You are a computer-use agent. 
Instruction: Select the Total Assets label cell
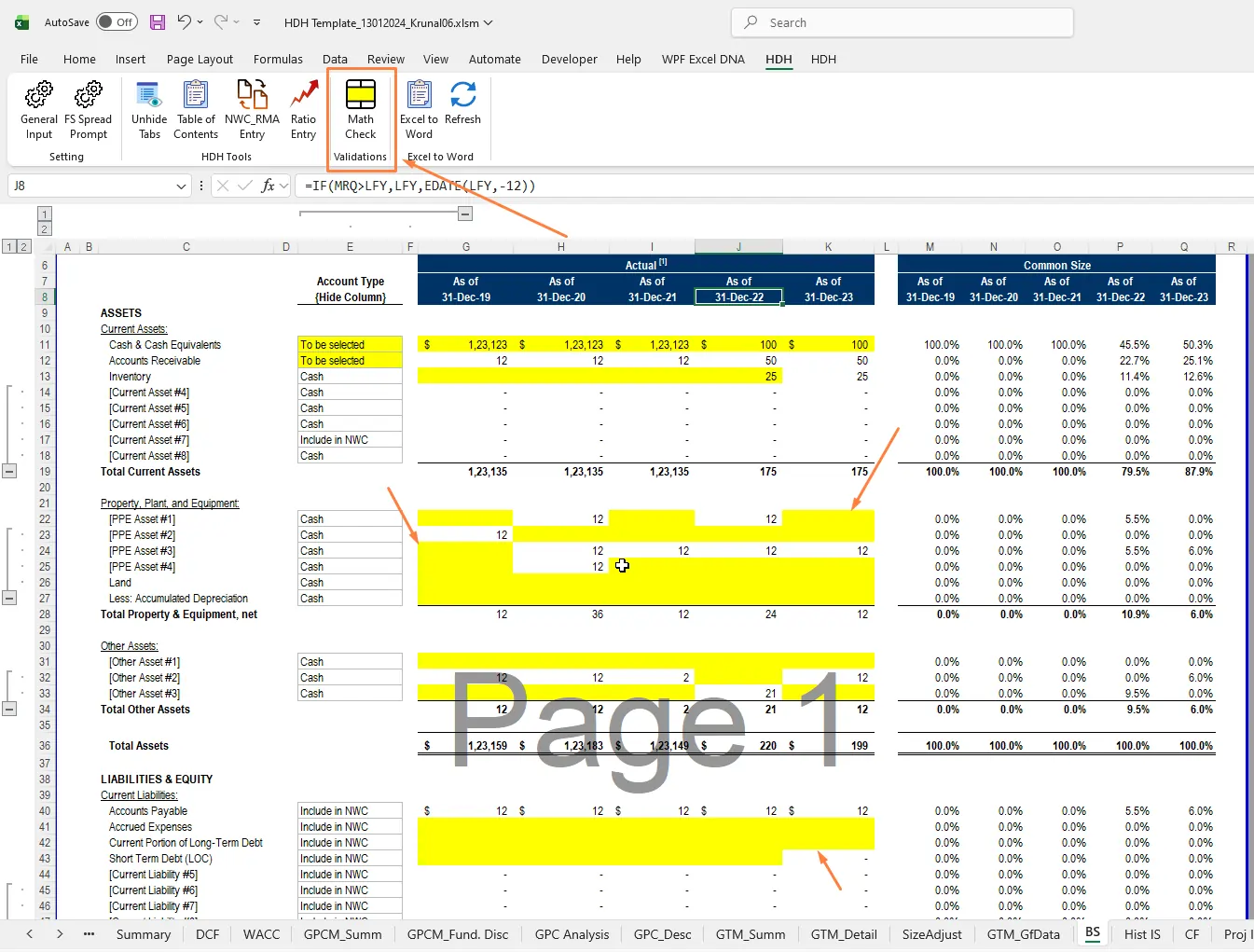click(x=139, y=746)
